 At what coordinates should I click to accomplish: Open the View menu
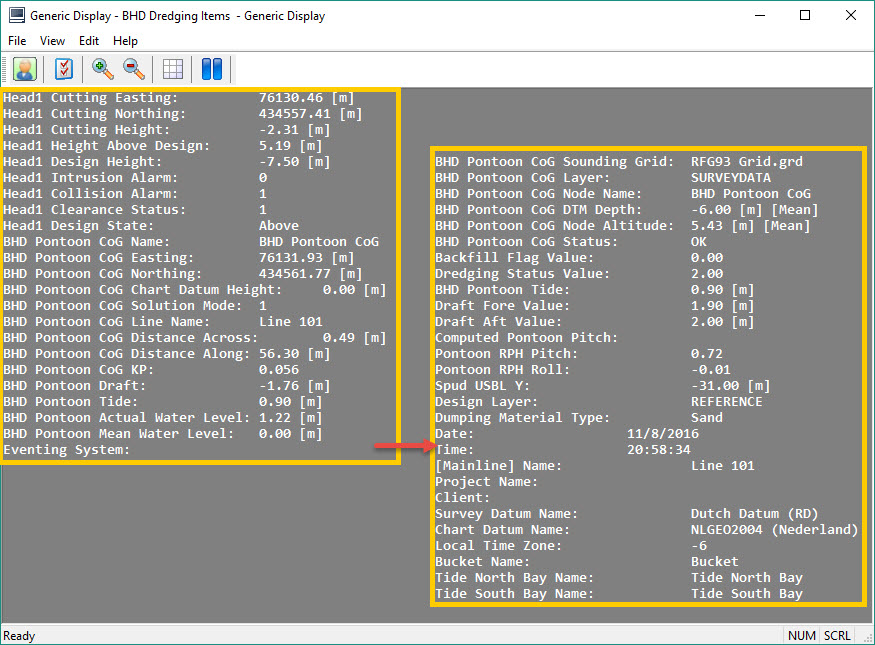coord(52,41)
